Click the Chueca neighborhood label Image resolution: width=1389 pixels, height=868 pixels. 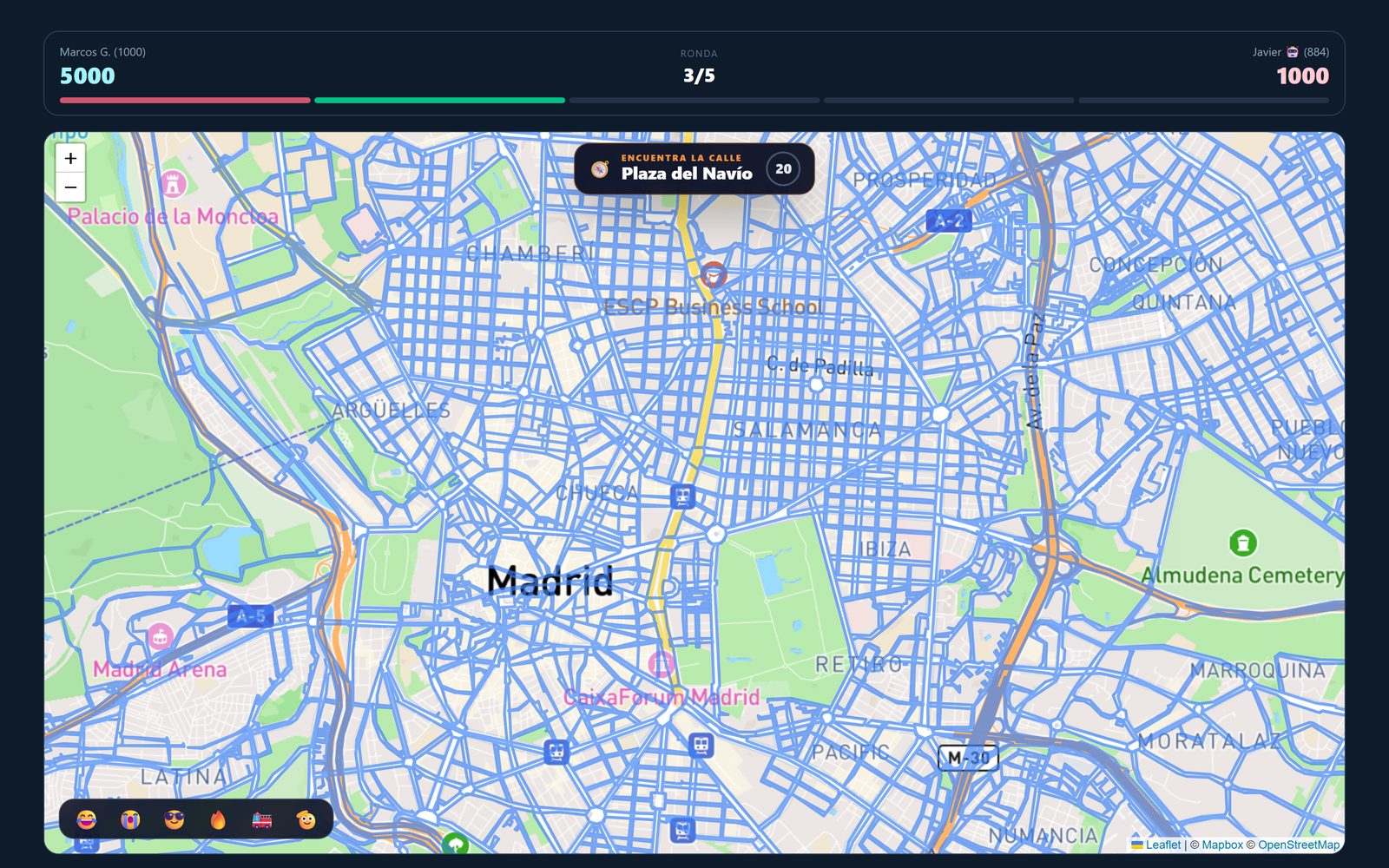pyautogui.click(x=597, y=493)
